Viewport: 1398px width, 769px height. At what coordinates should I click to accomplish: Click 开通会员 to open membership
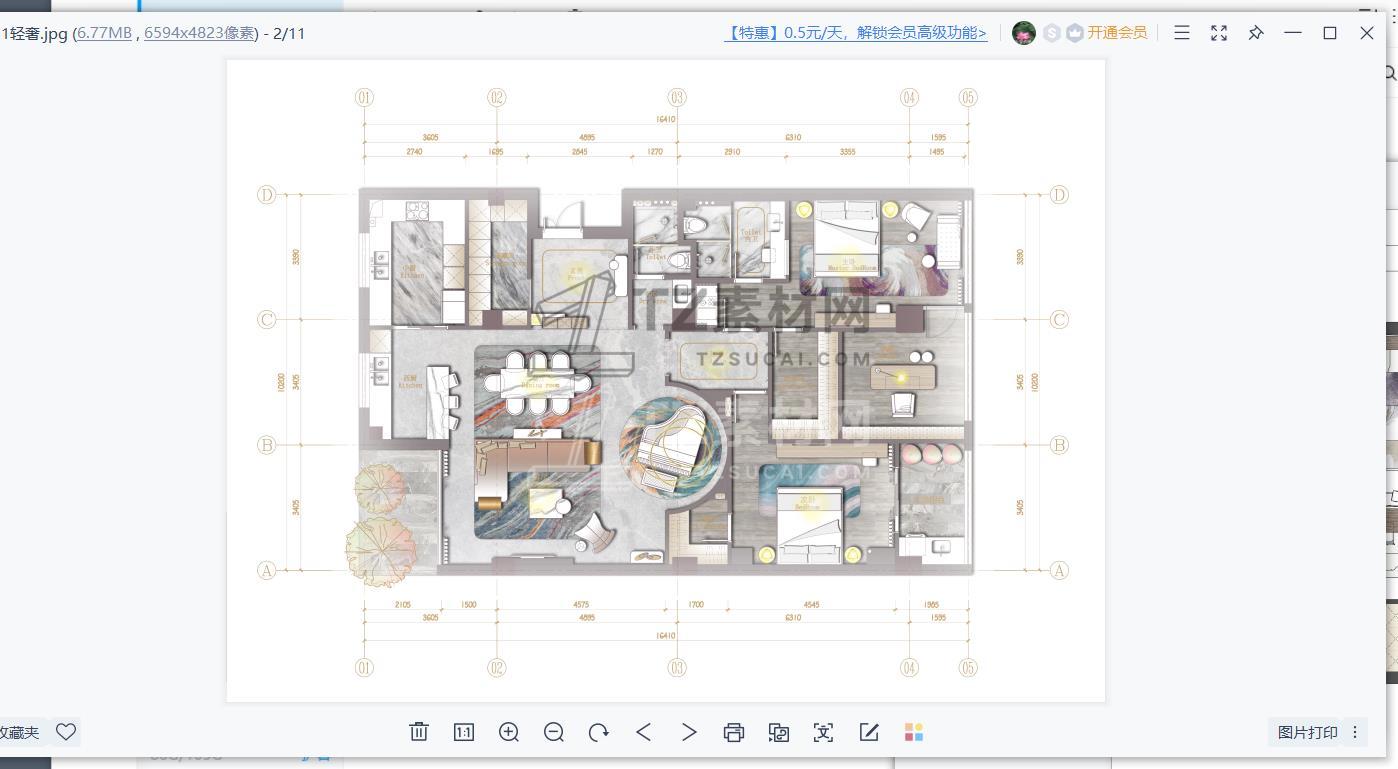(1117, 33)
